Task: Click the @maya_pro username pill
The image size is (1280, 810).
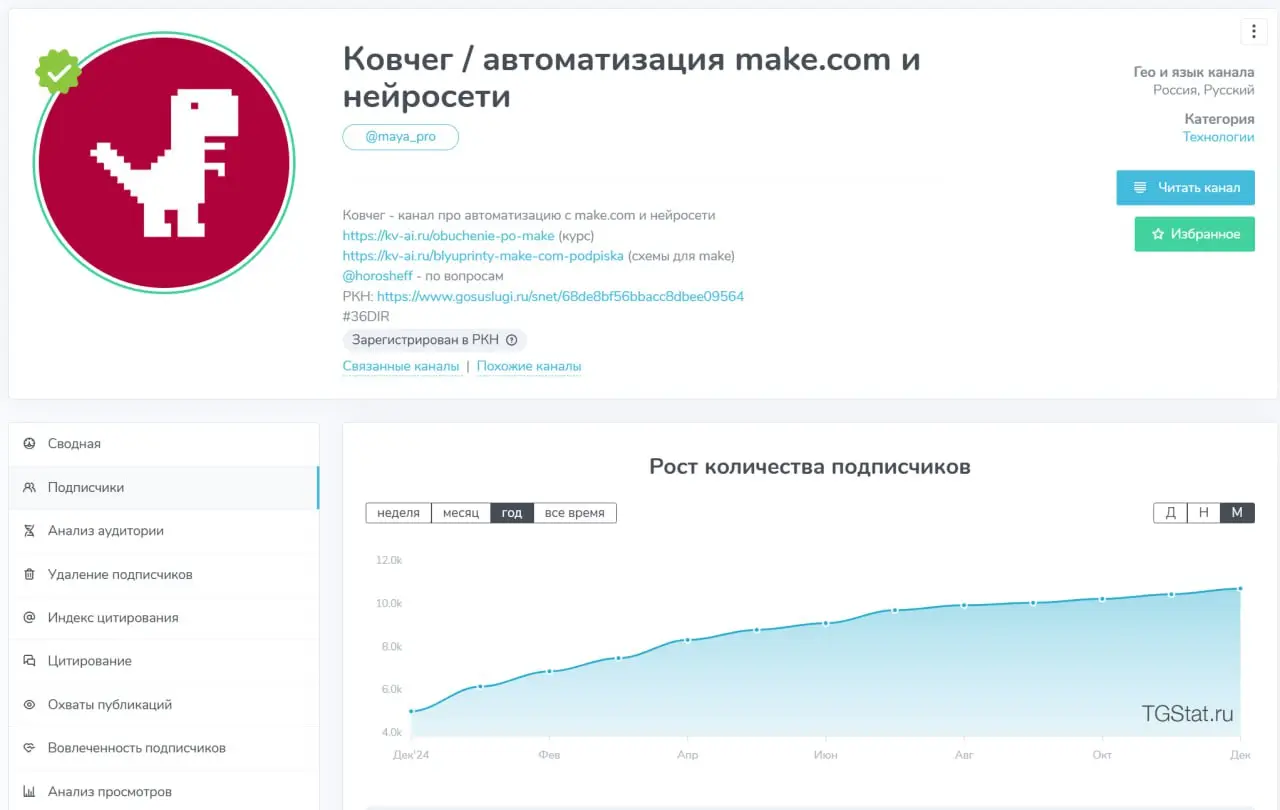Action: point(400,137)
